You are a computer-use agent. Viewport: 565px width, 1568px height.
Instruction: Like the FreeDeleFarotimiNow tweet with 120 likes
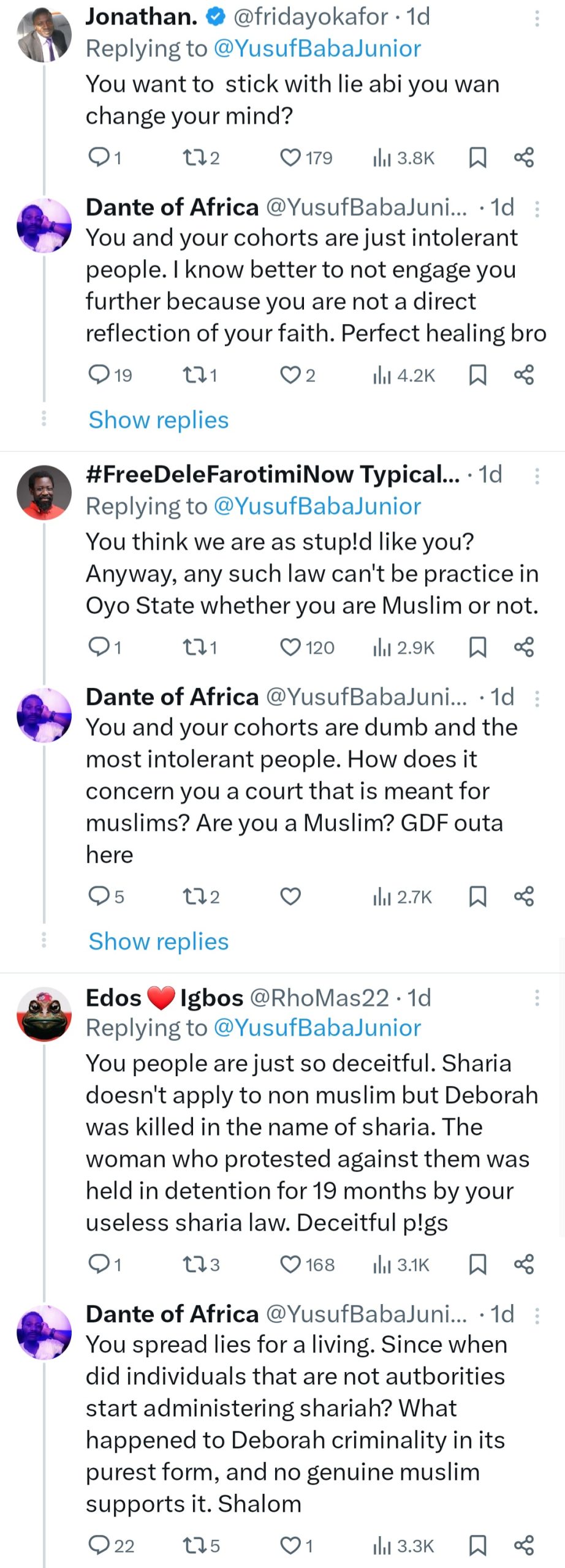pyautogui.click(x=290, y=647)
